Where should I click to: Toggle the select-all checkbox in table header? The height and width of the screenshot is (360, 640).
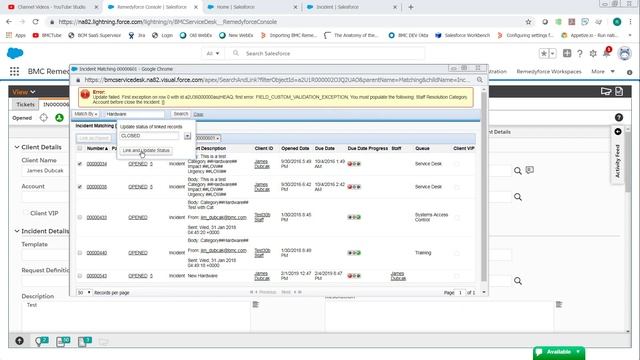pos(80,148)
